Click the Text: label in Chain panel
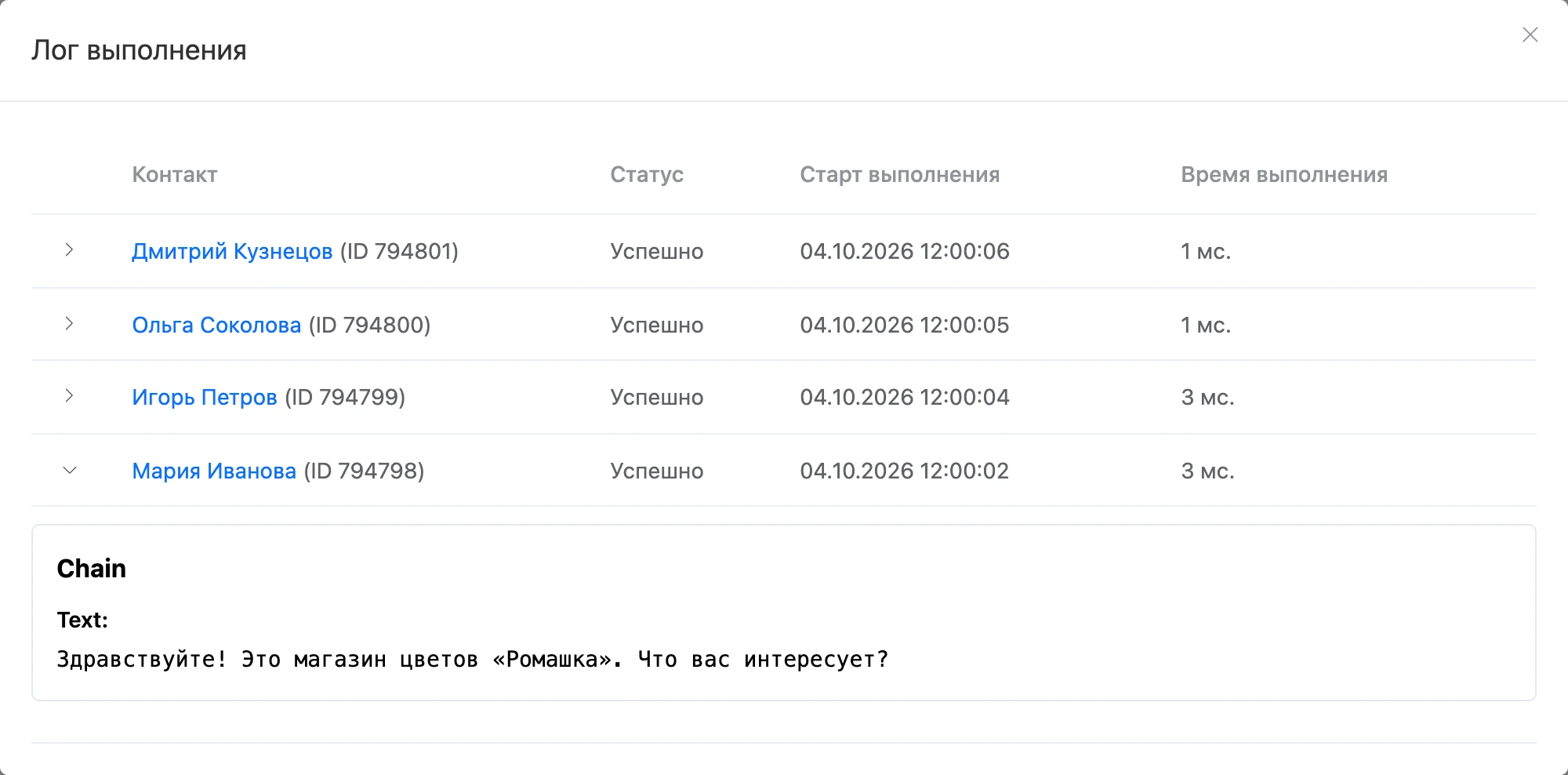1568x775 pixels. click(x=82, y=620)
